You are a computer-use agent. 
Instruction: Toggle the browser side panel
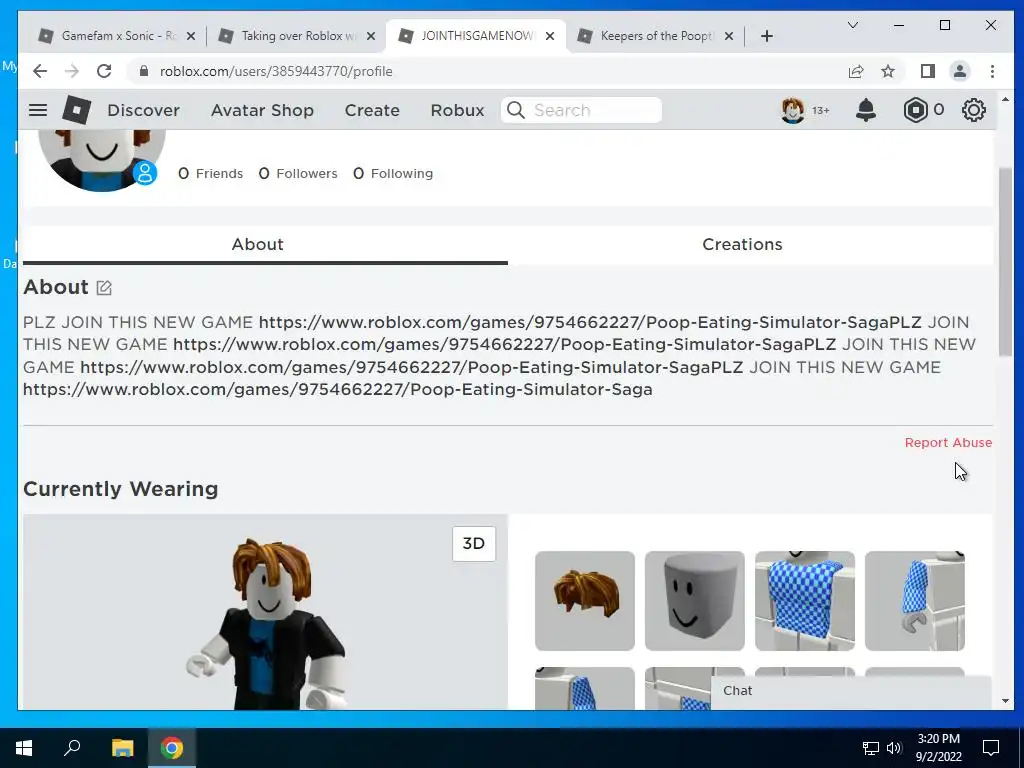(x=927, y=71)
